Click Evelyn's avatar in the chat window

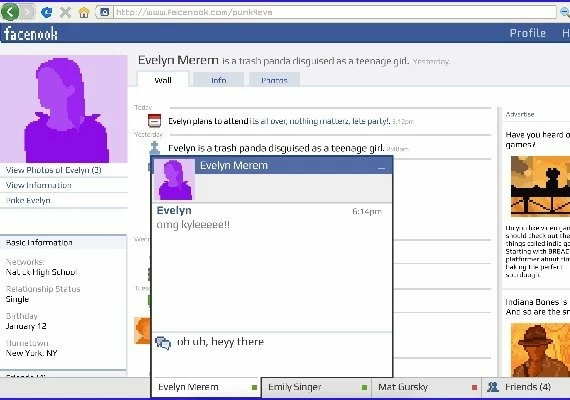tap(175, 179)
